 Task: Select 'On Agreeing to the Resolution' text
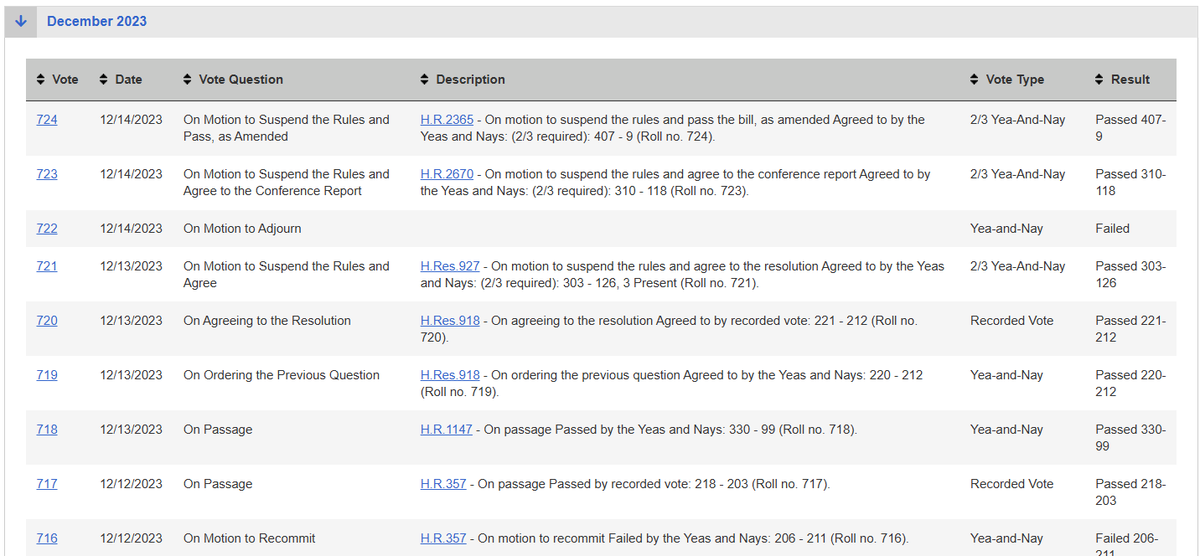(267, 321)
